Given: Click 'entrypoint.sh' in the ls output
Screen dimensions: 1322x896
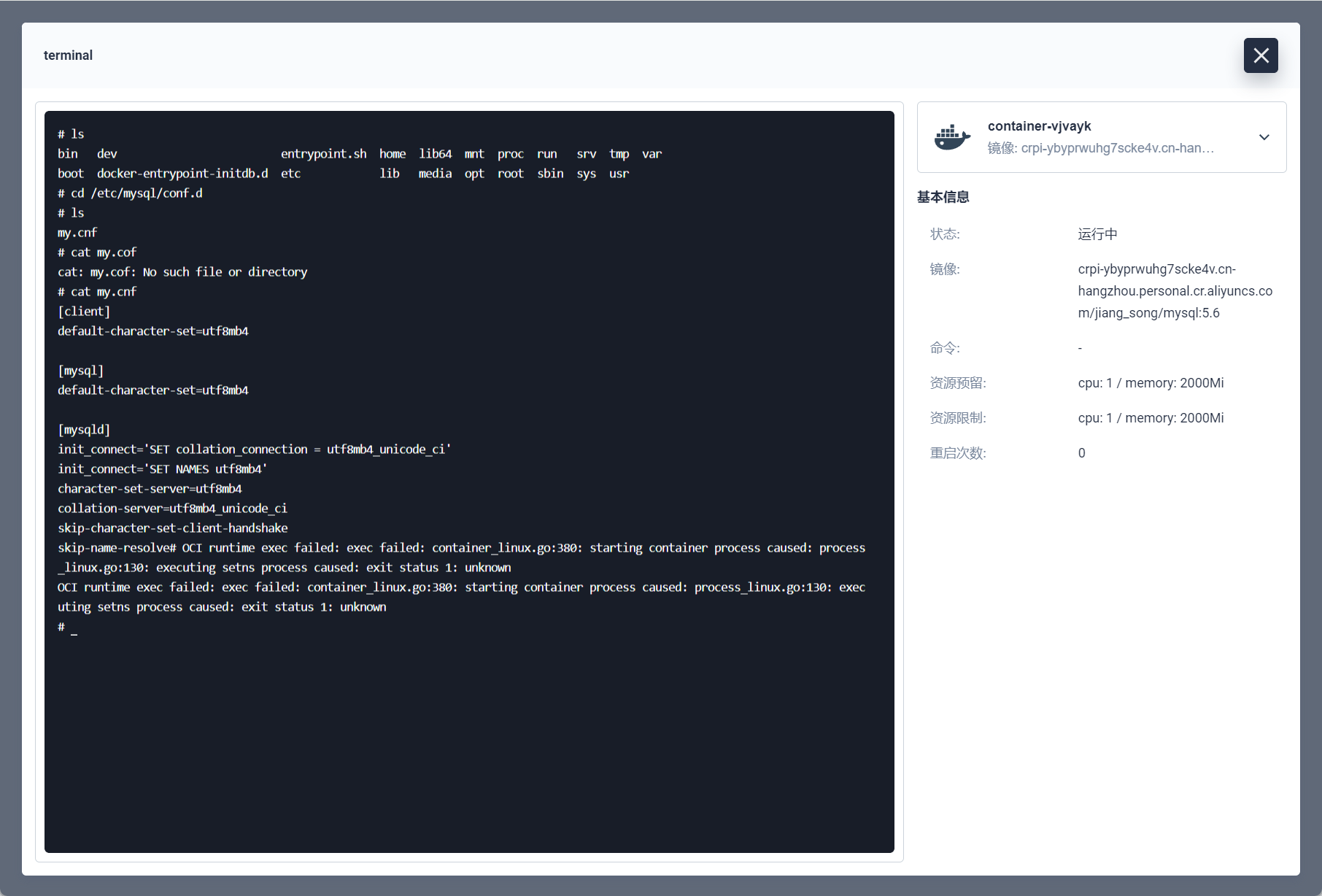Looking at the screenshot, I should point(324,154).
